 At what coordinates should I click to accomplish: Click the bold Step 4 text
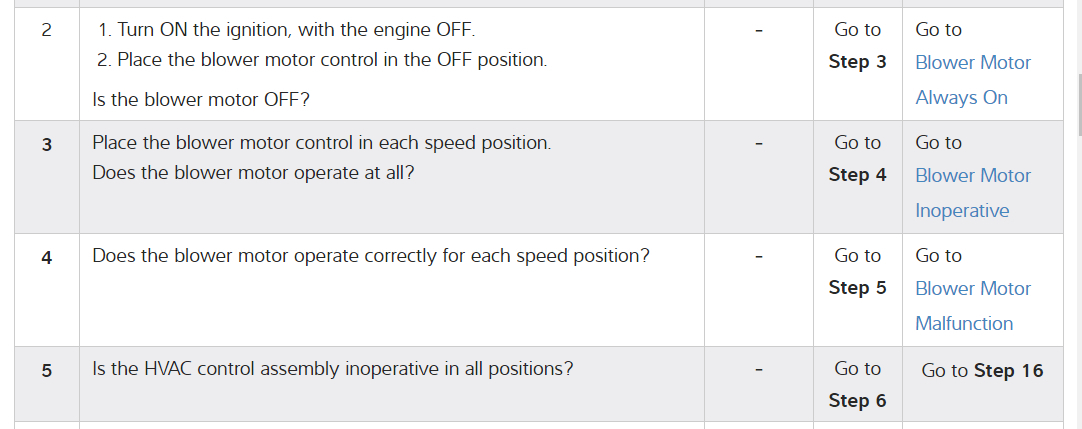click(857, 175)
